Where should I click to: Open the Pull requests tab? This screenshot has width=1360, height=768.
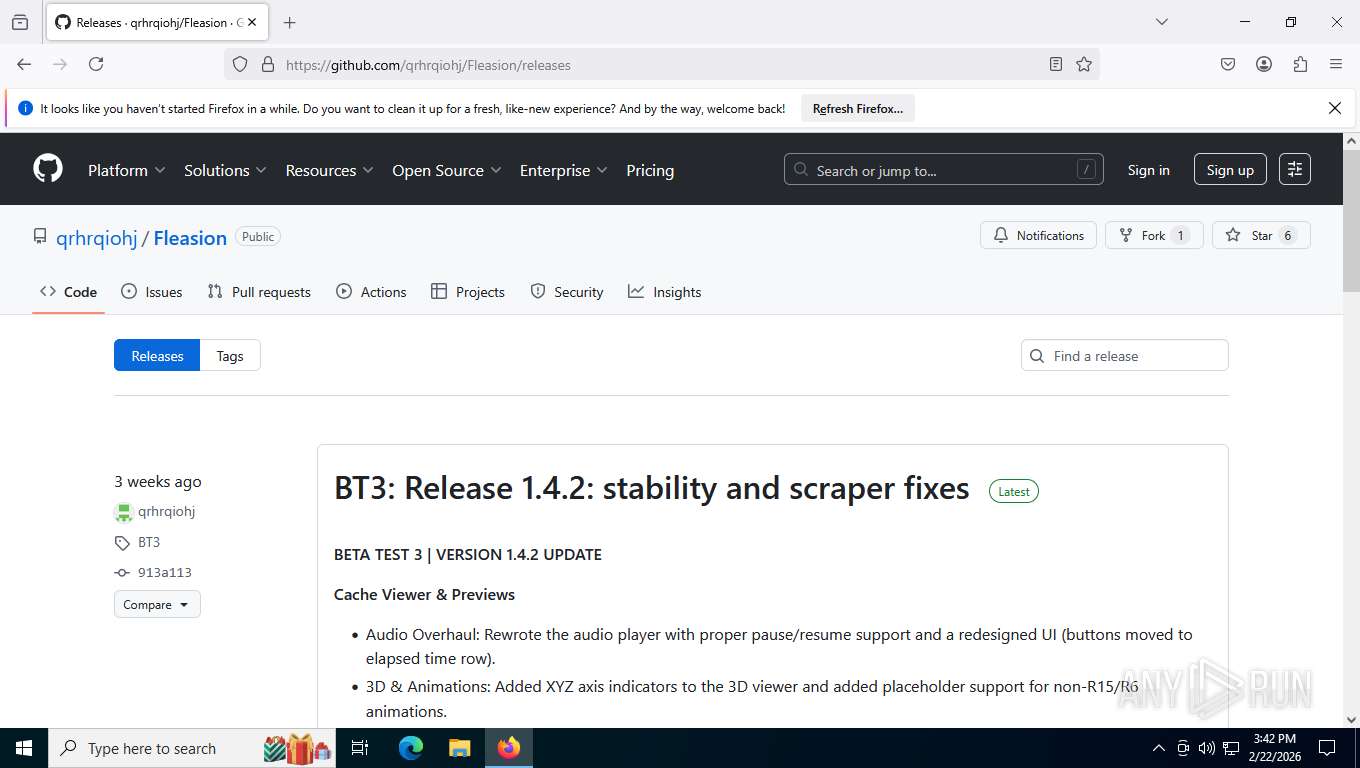[x=259, y=292]
